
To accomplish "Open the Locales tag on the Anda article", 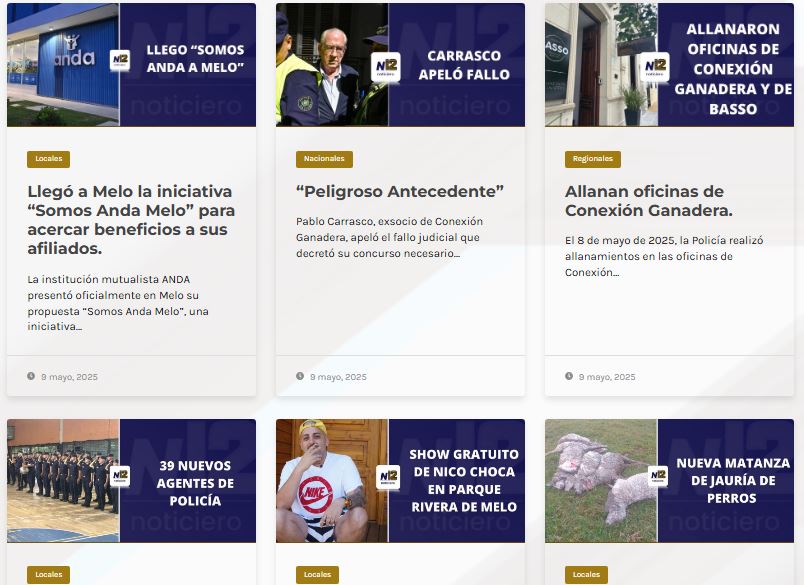I will coord(49,159).
